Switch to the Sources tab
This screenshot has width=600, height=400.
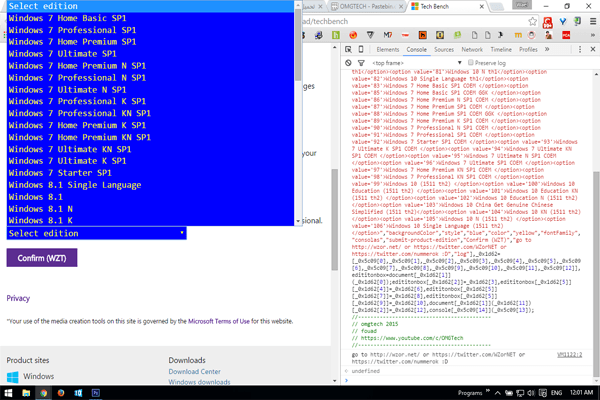click(x=444, y=49)
